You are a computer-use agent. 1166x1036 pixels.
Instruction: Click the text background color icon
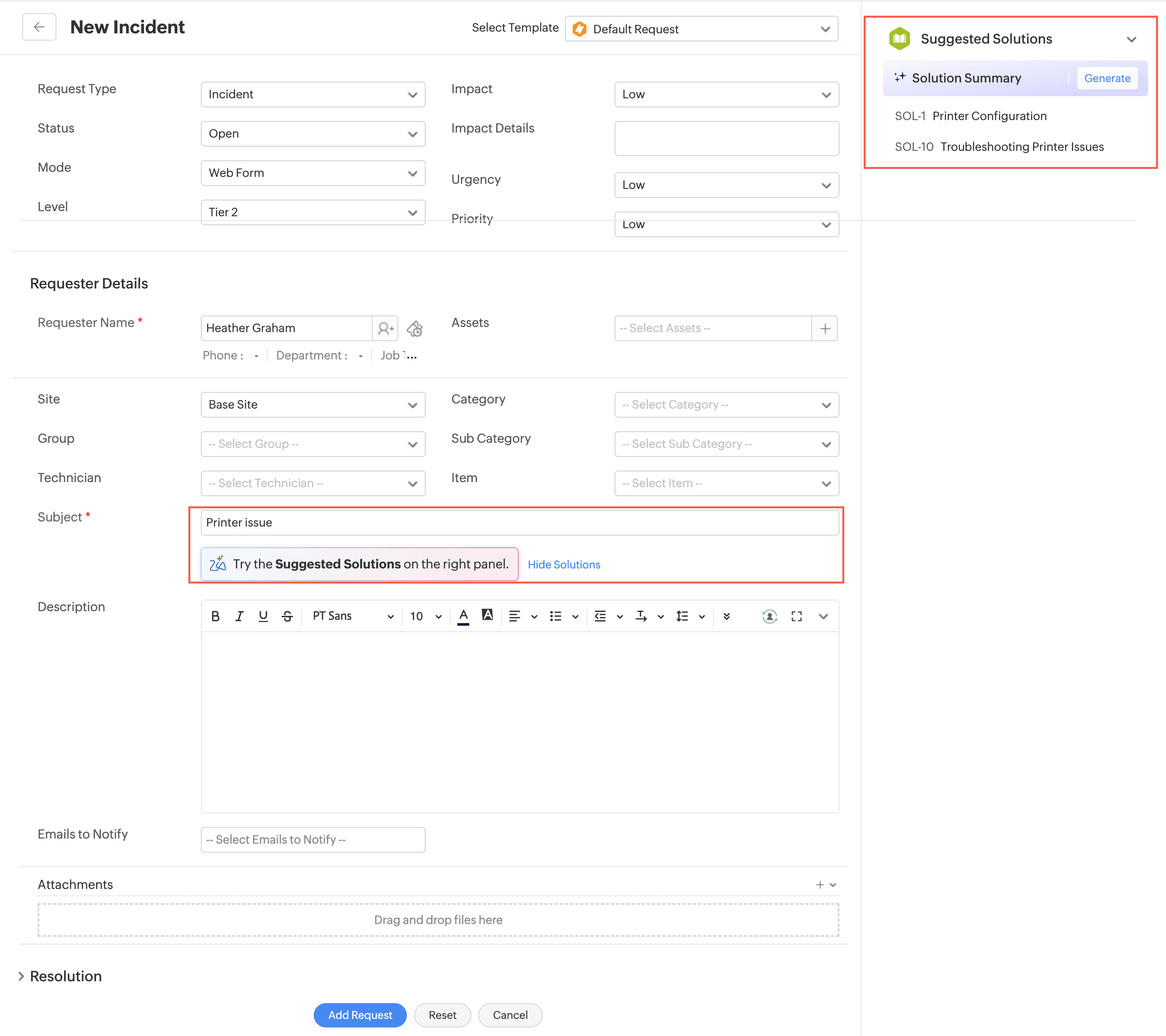click(x=487, y=615)
